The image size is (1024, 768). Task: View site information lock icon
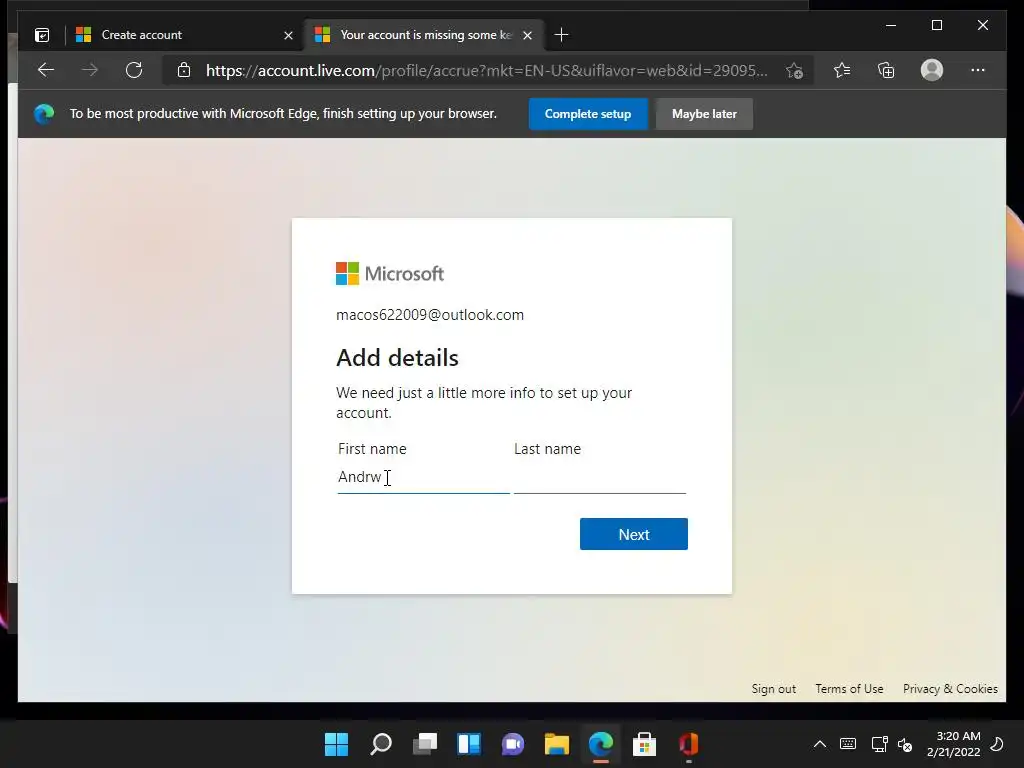[x=184, y=70]
